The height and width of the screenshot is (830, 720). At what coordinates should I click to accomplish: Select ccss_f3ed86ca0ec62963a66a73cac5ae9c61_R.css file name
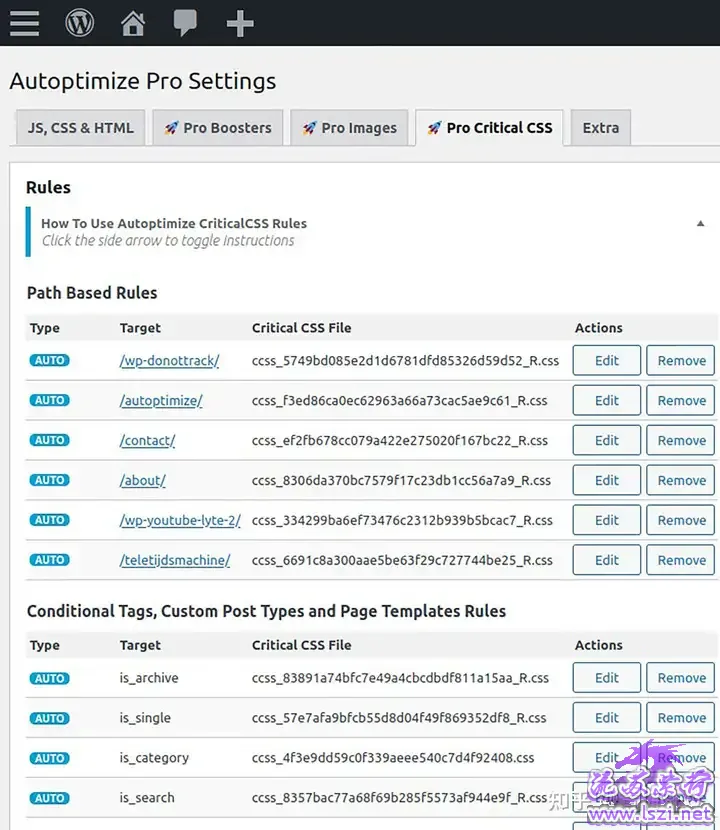400,401
